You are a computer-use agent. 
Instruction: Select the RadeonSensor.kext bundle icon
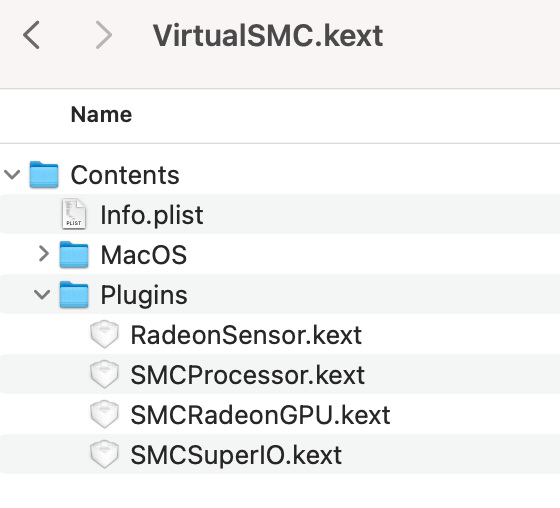point(104,334)
